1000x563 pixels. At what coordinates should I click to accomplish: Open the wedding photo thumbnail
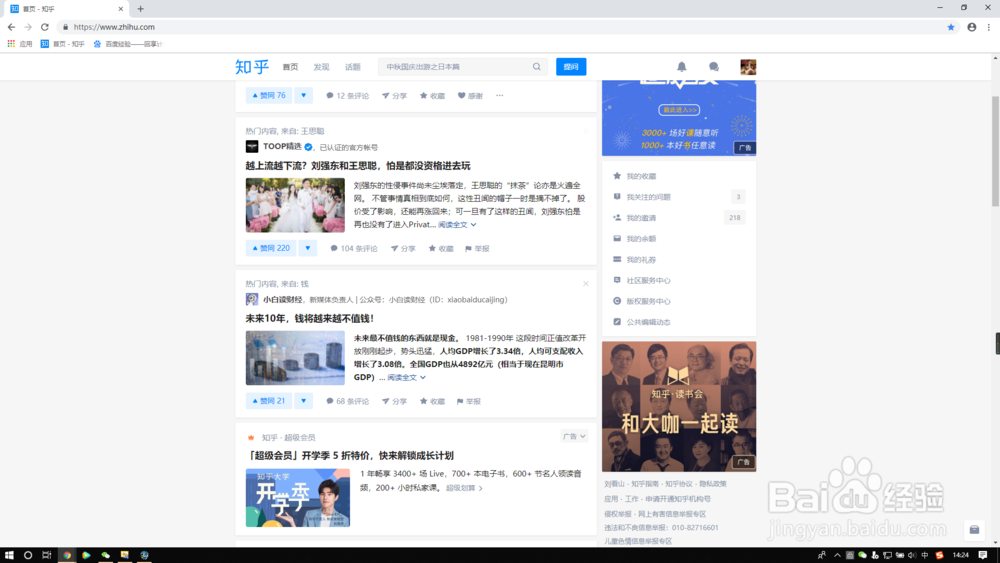295,205
